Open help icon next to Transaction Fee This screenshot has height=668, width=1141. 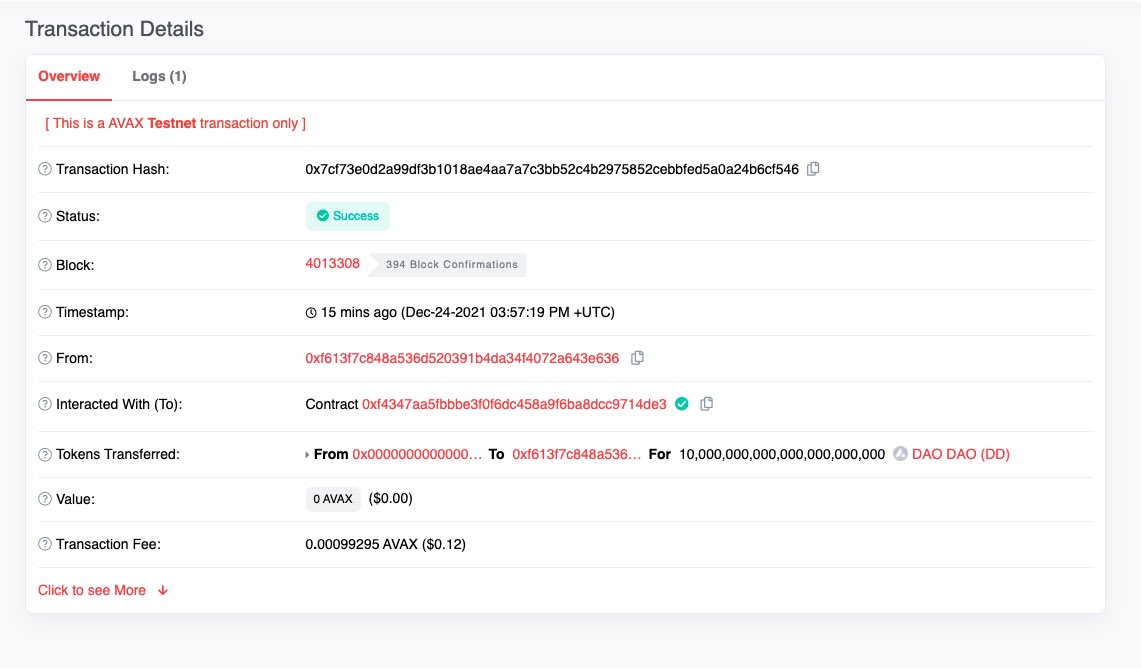(x=44, y=544)
